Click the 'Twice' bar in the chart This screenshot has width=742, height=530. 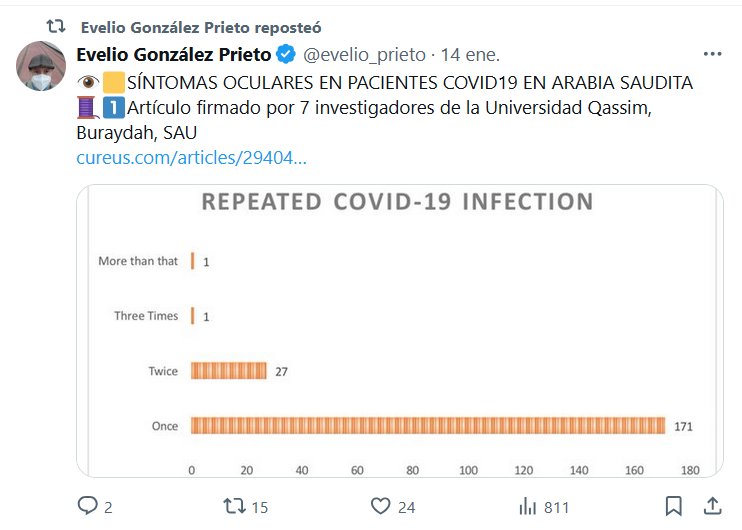coord(229,371)
